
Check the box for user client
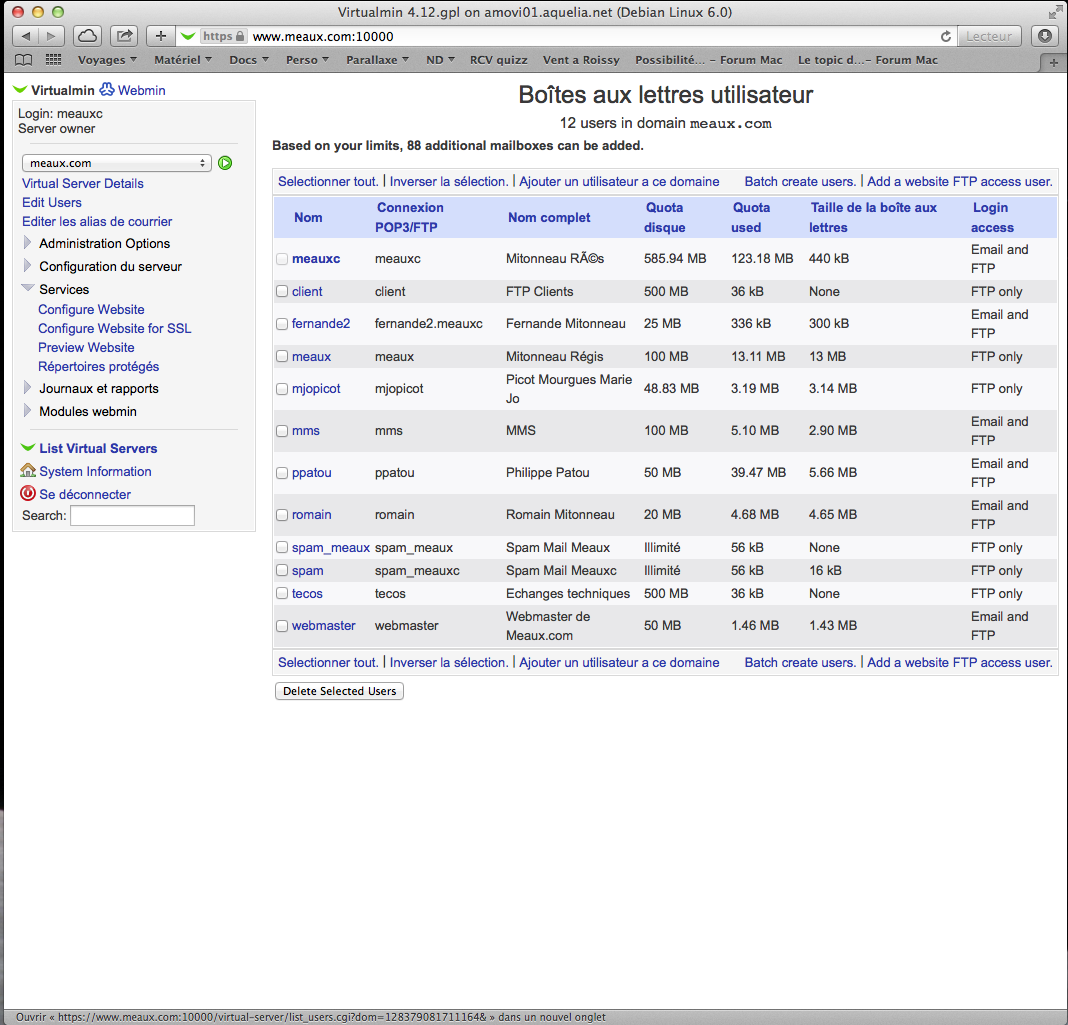[282, 292]
